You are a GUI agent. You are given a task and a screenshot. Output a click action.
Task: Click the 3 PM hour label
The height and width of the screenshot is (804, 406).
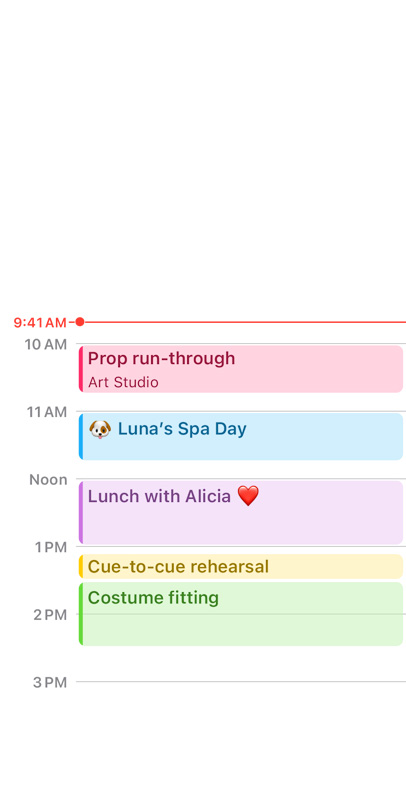click(x=50, y=683)
